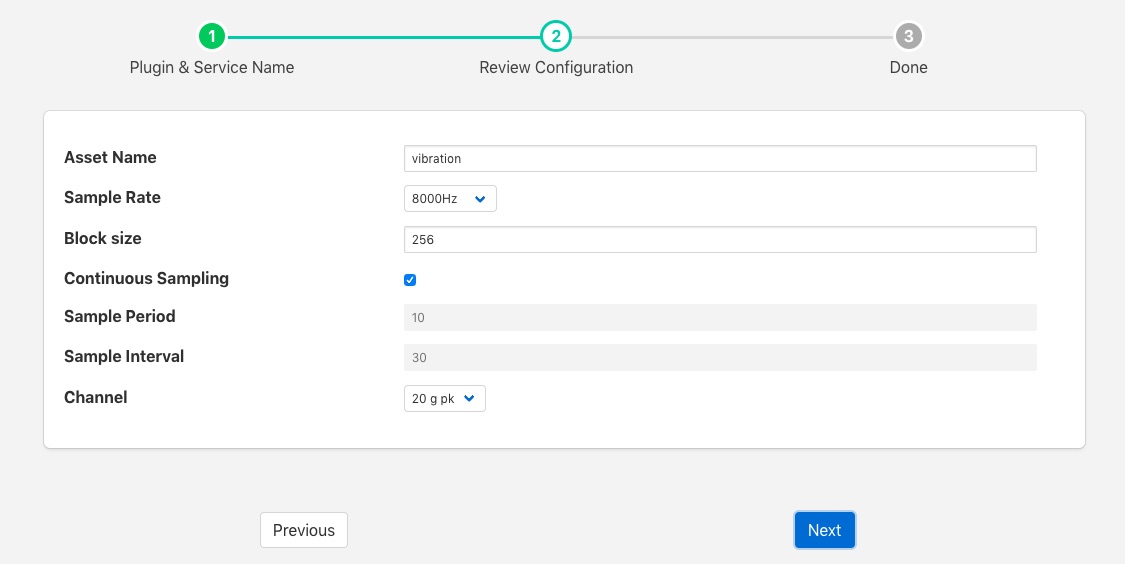Click the disabled Sample Period field
The height and width of the screenshot is (564, 1125).
pyautogui.click(x=720, y=317)
